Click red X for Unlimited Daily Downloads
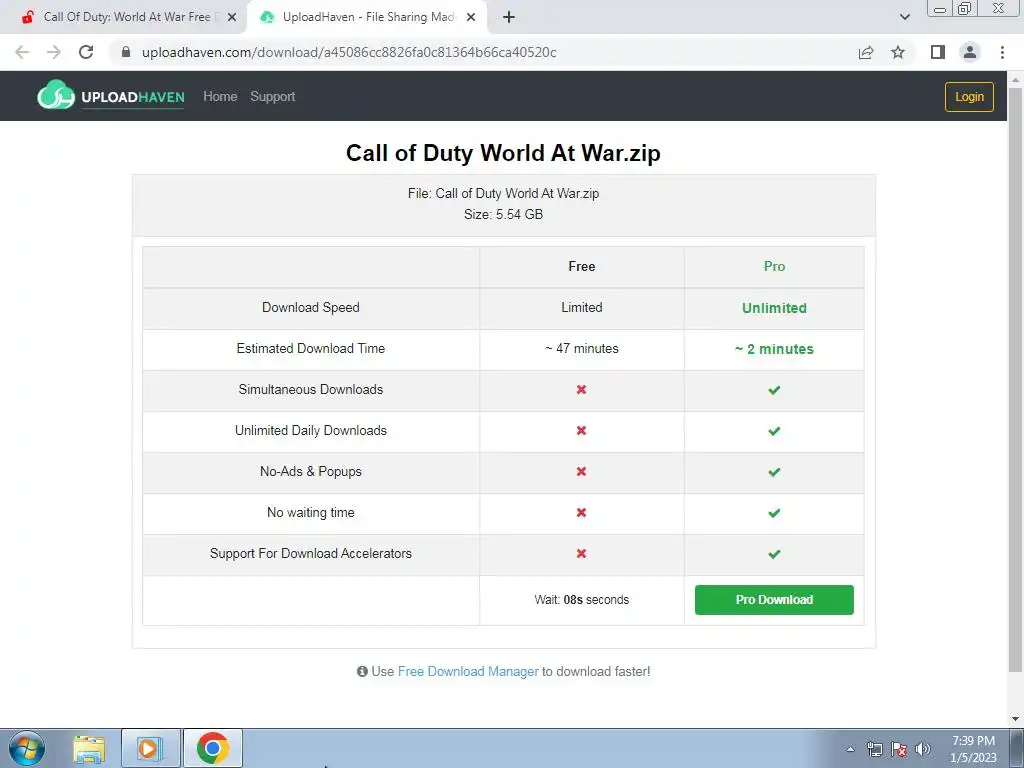1024x768 pixels. pyautogui.click(x=581, y=430)
